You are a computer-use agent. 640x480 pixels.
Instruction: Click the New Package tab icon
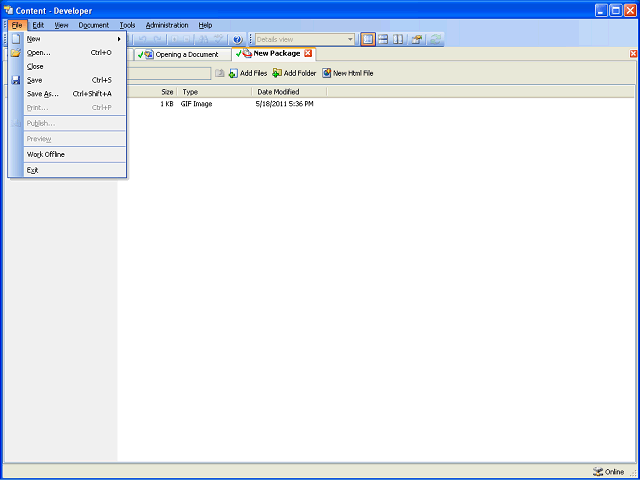tap(247, 53)
